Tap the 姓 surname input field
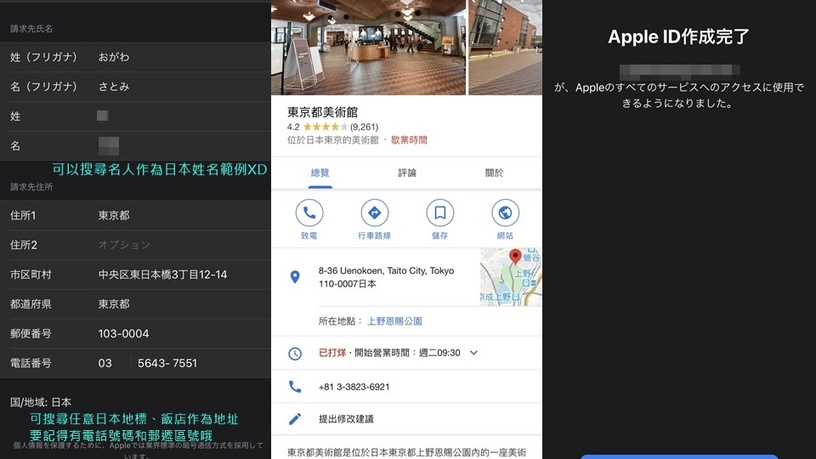Screen dimensions: 816x459 pyautogui.click(x=135, y=116)
